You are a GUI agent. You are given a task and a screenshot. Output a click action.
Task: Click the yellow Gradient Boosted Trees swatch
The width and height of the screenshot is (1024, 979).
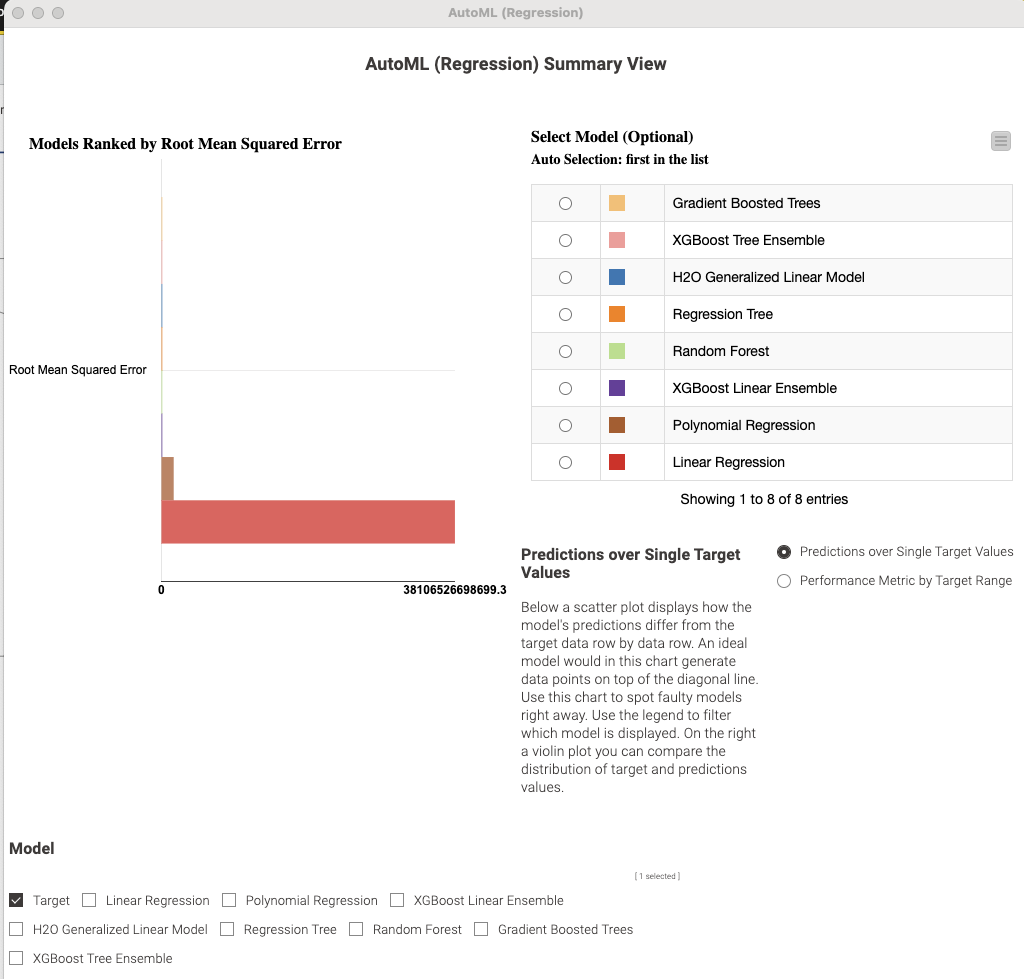tap(617, 203)
